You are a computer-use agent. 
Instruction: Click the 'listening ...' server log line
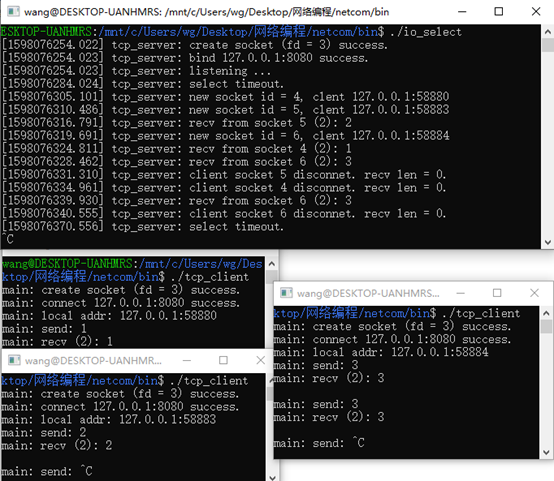point(136,71)
